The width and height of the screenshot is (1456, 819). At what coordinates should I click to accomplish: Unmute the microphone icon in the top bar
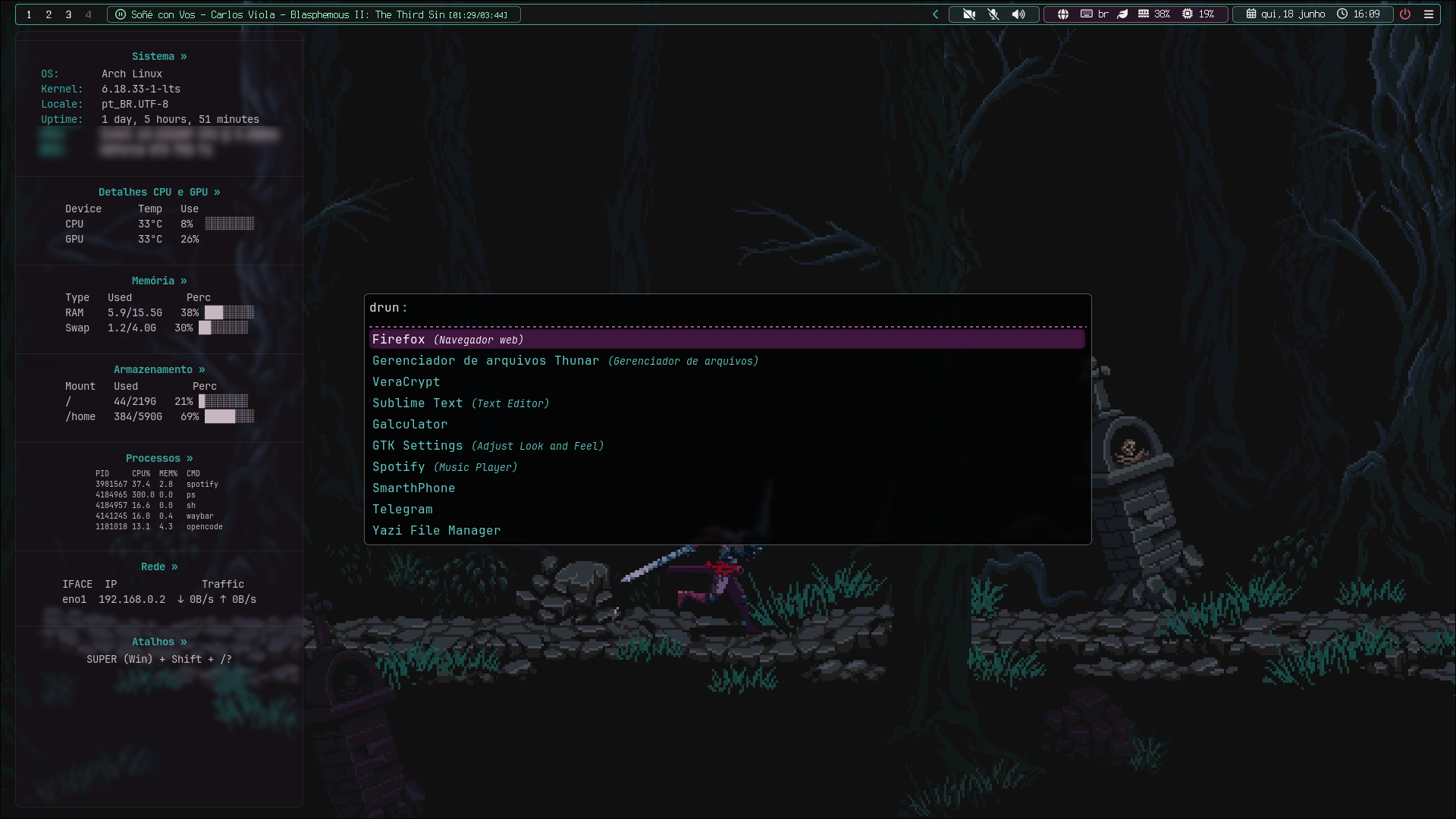pyautogui.click(x=993, y=14)
